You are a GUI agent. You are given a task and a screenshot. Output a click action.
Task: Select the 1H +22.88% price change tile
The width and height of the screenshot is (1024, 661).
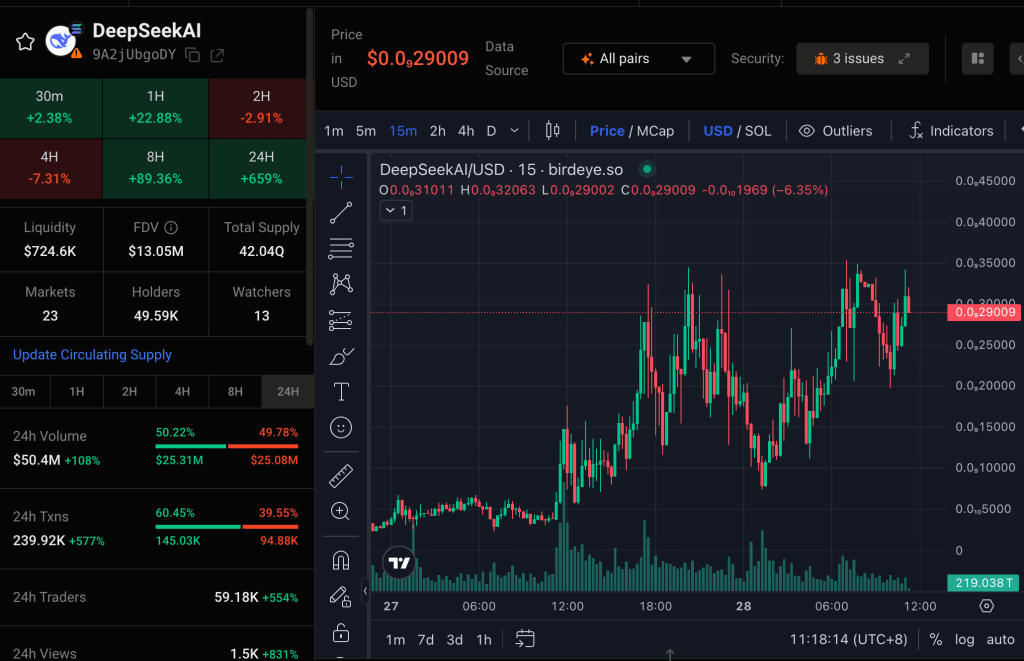click(x=155, y=108)
